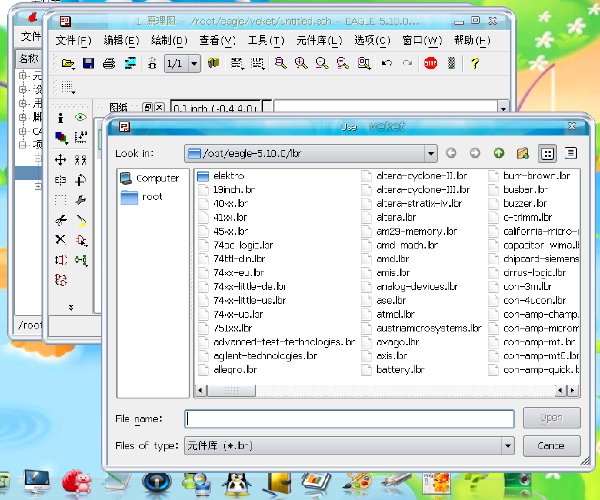The height and width of the screenshot is (500, 600).
Task: Select the Move cross-arrows tool
Action: [x=60, y=160]
